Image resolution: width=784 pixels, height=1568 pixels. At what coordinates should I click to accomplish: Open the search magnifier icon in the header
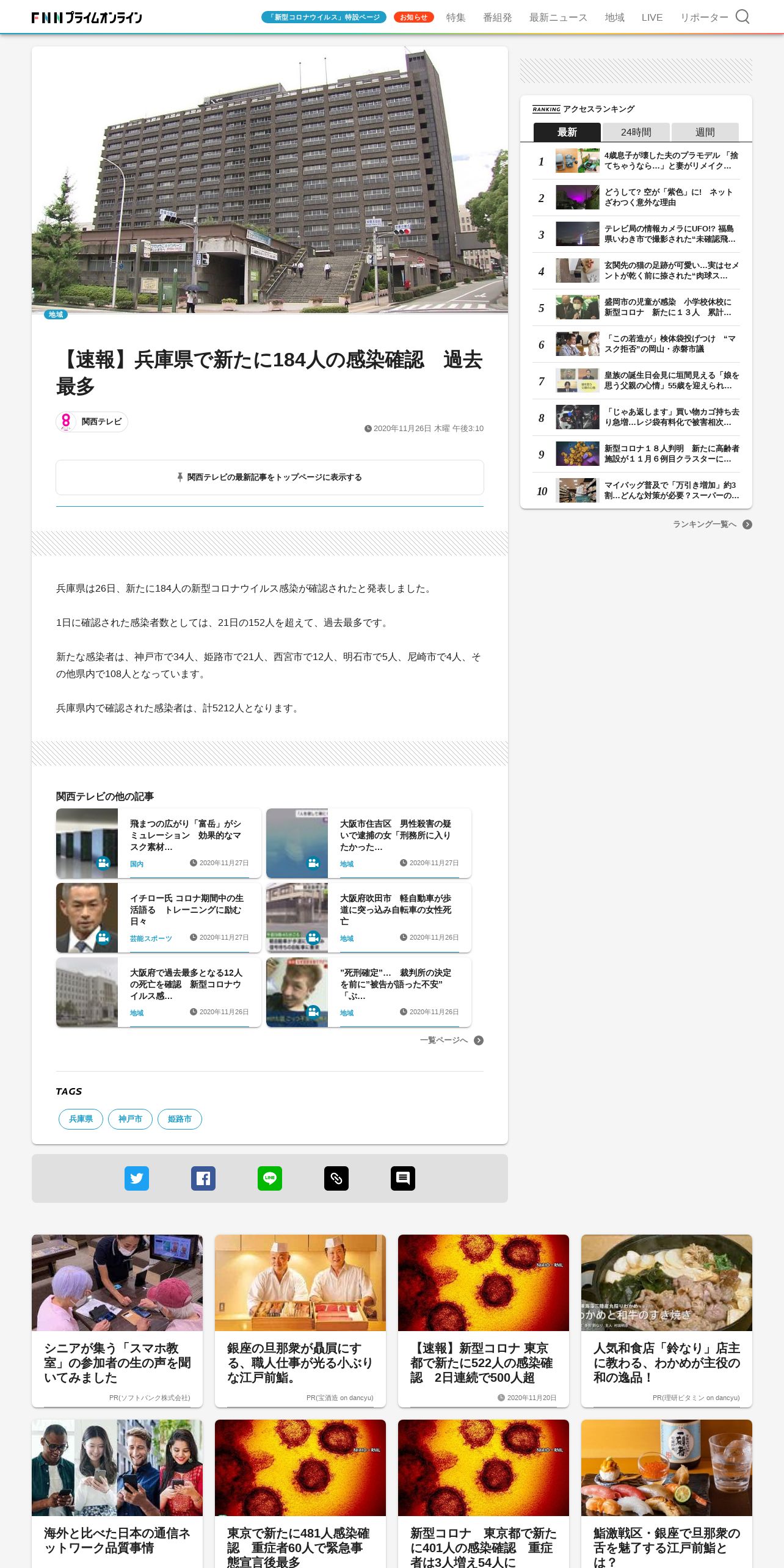click(x=742, y=16)
